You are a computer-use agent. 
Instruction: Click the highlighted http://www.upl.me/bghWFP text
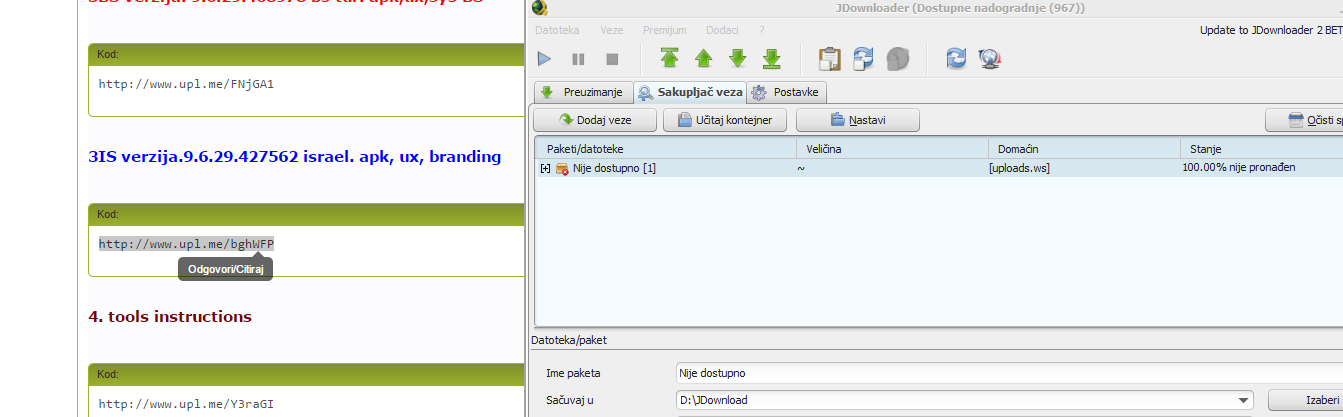point(186,244)
